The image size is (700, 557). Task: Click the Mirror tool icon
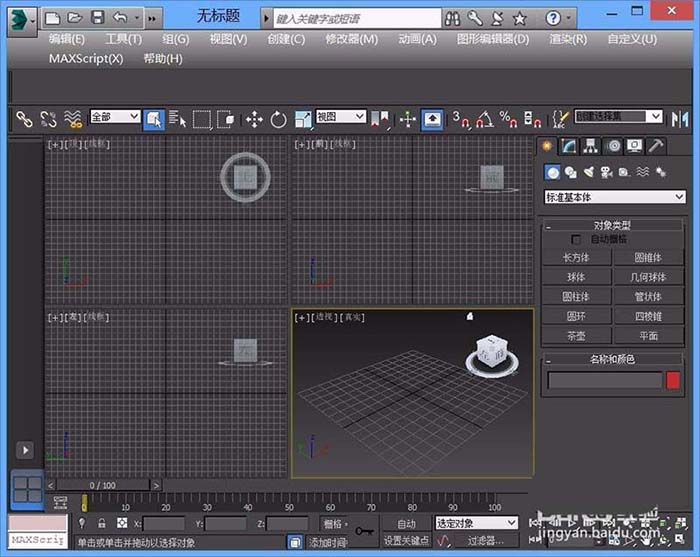[680, 119]
